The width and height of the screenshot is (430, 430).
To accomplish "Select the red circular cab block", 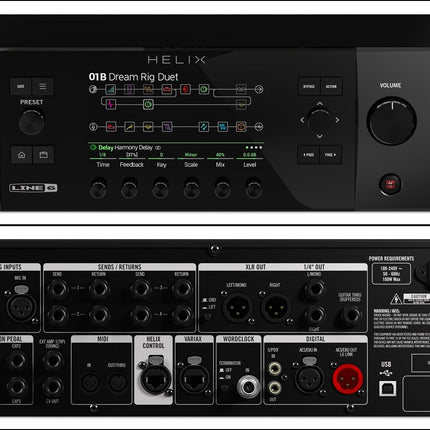I will click(185, 89).
